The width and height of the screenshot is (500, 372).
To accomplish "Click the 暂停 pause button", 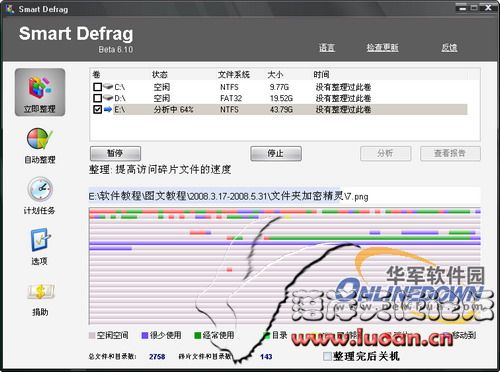I will (115, 153).
